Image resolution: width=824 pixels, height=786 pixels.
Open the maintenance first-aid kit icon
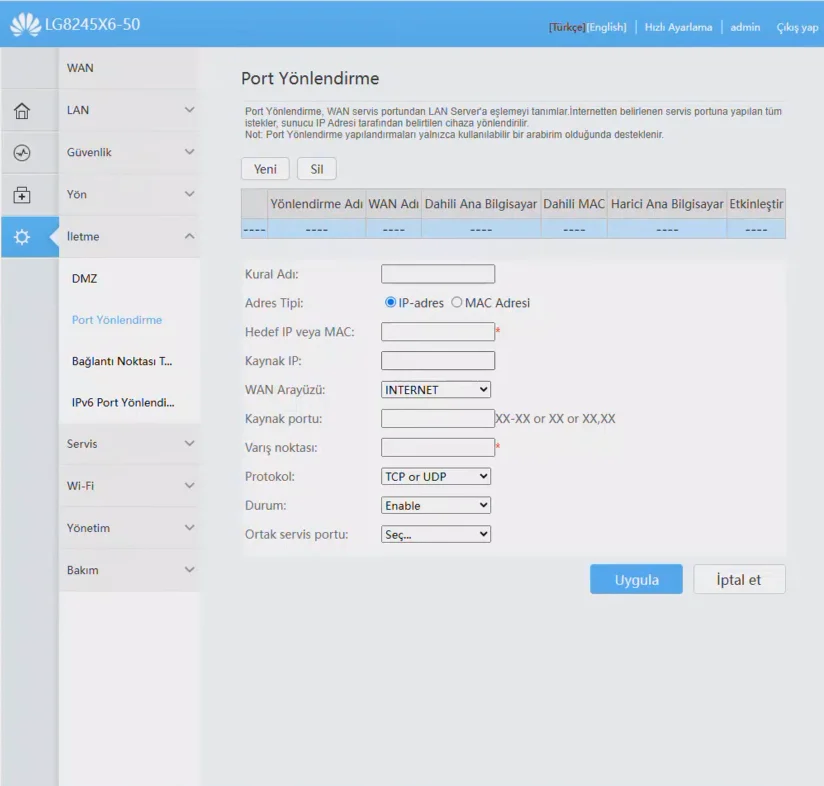[22, 195]
